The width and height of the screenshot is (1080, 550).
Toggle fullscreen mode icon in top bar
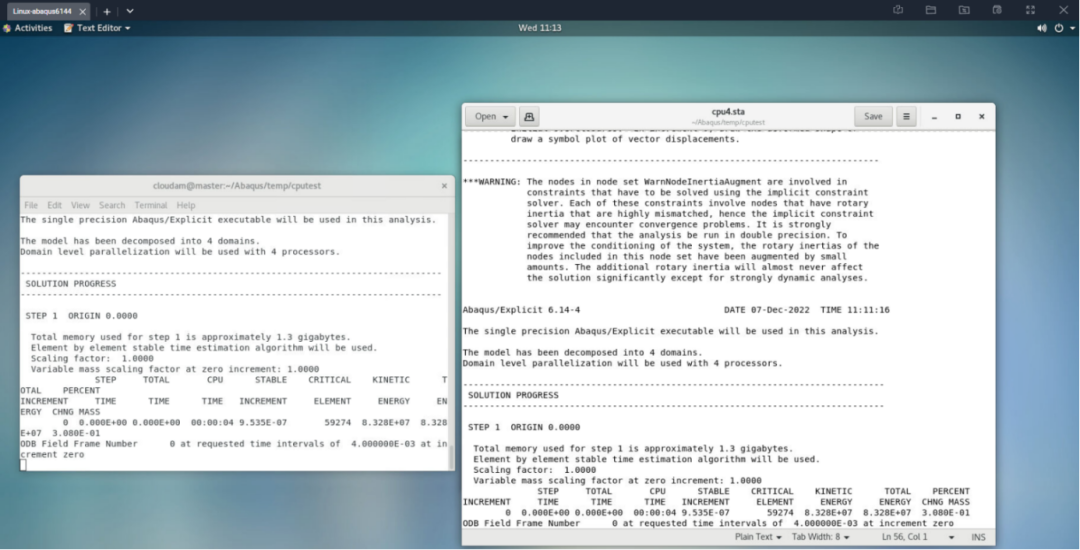1030,10
